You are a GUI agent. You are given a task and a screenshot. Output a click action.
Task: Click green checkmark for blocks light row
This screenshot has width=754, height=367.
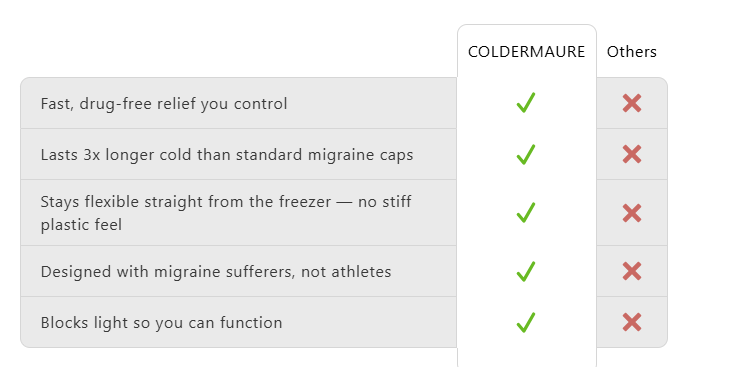pyautogui.click(x=526, y=322)
